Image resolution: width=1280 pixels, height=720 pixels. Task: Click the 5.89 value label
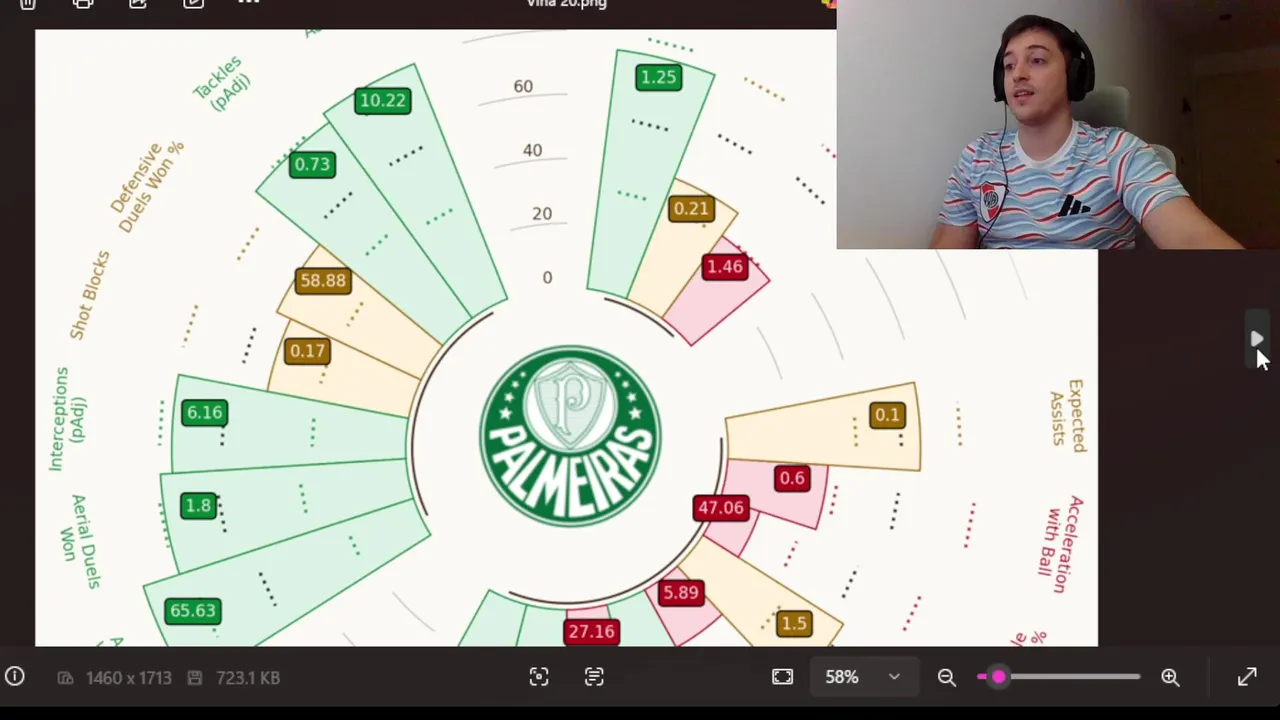(680, 592)
